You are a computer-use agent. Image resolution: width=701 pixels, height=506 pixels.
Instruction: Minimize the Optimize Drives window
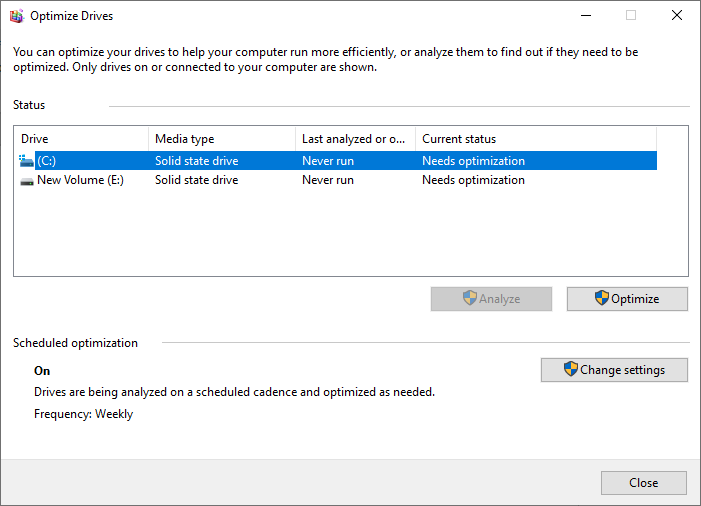(586, 16)
